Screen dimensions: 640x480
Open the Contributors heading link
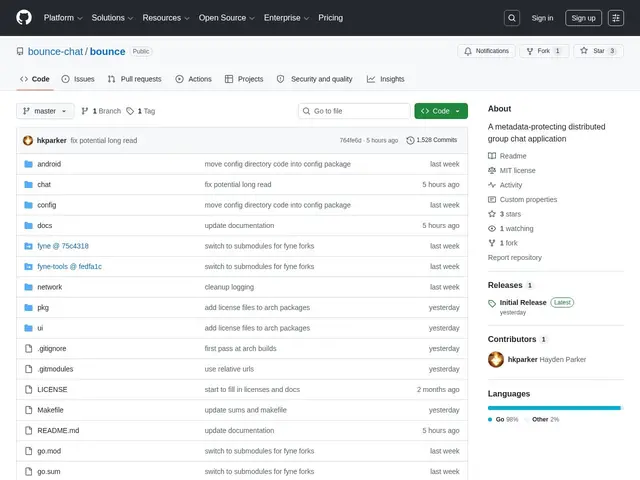(x=512, y=339)
